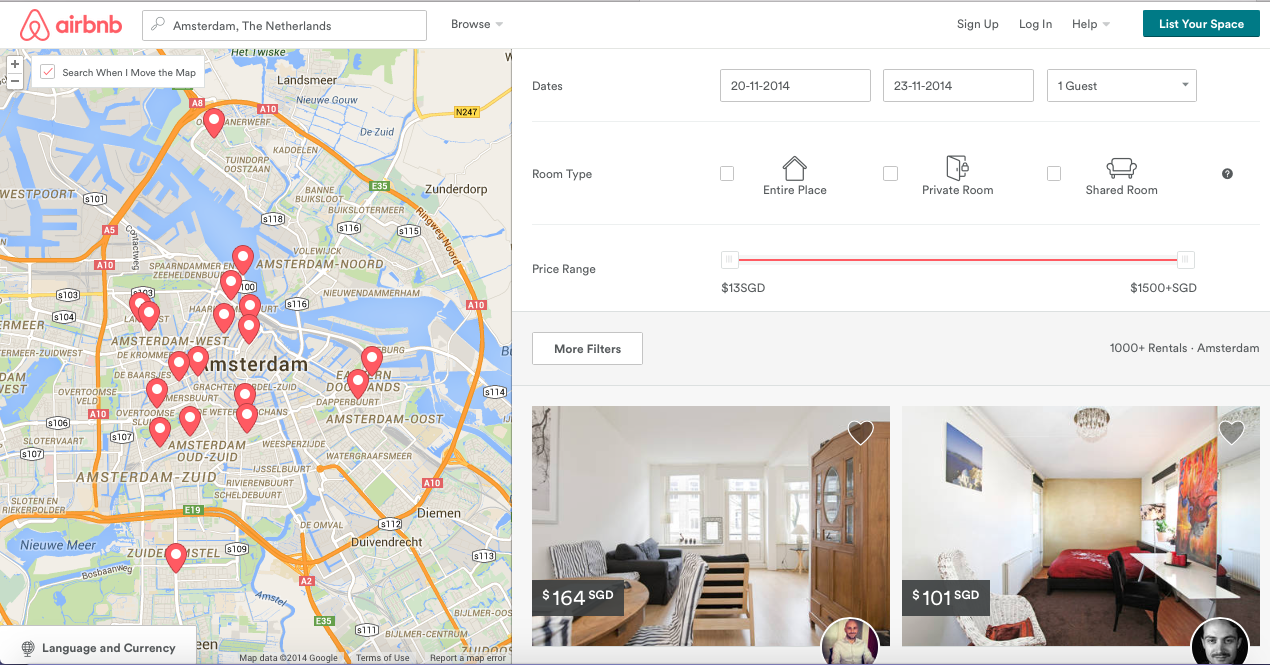This screenshot has height=665, width=1270.
Task: Check the Entire Place checkbox
Action: click(727, 174)
